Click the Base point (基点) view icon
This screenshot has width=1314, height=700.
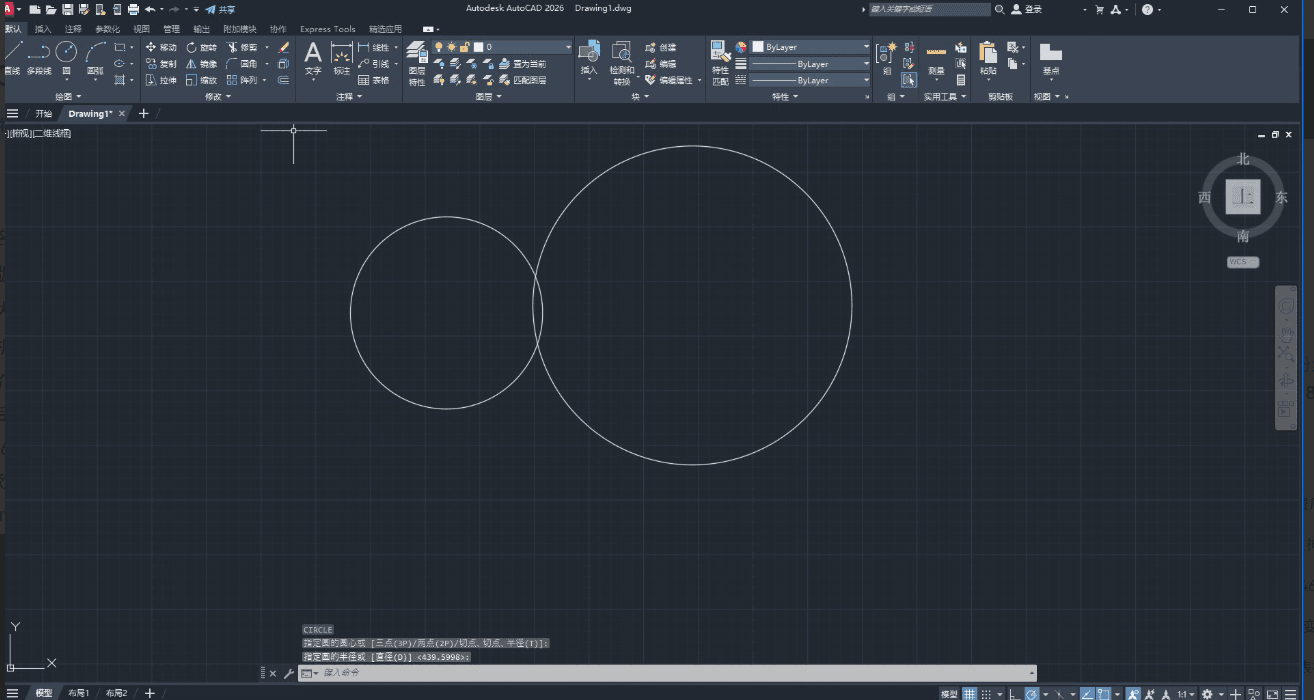(x=1050, y=59)
